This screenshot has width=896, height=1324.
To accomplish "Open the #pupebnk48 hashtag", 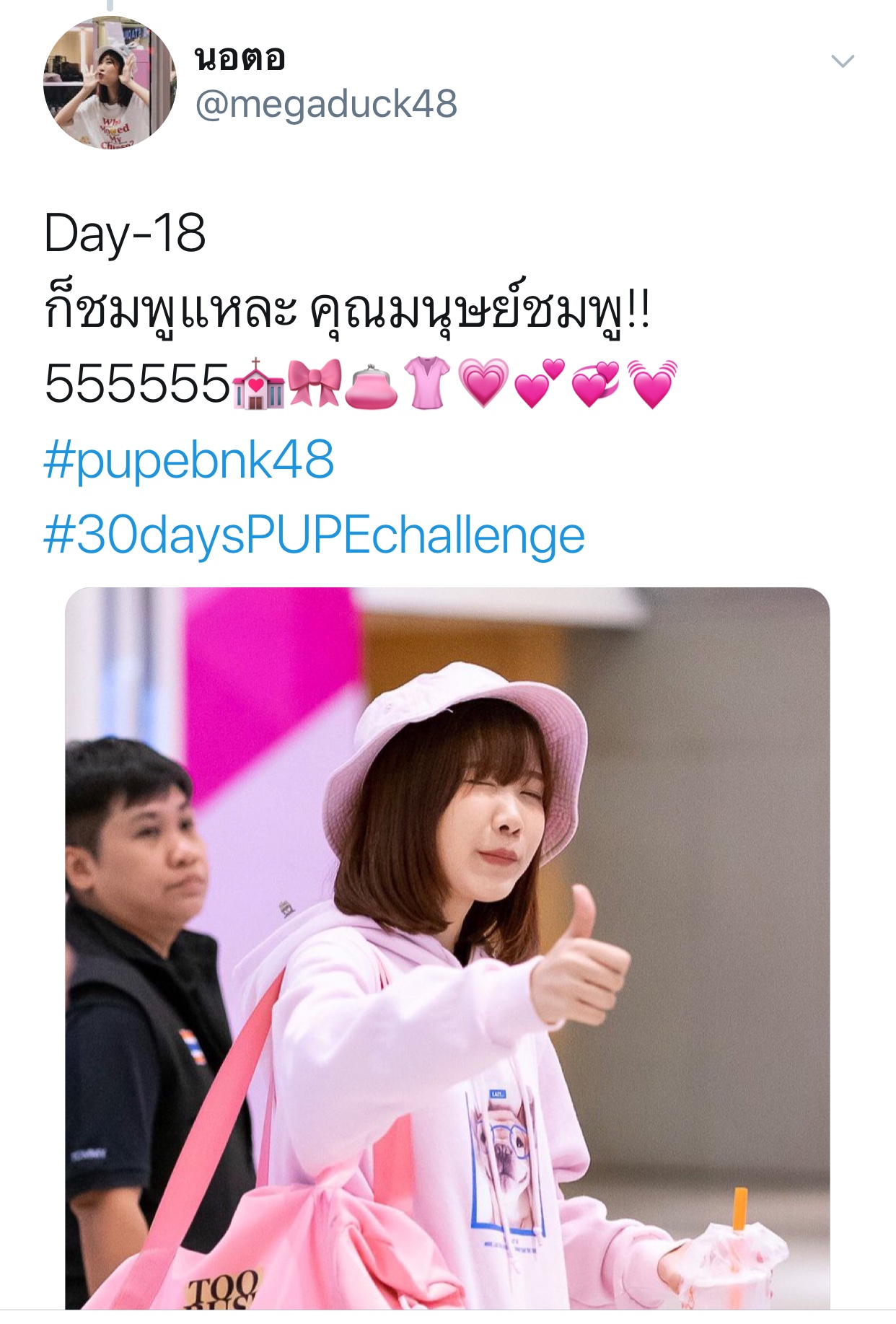I will (189, 460).
